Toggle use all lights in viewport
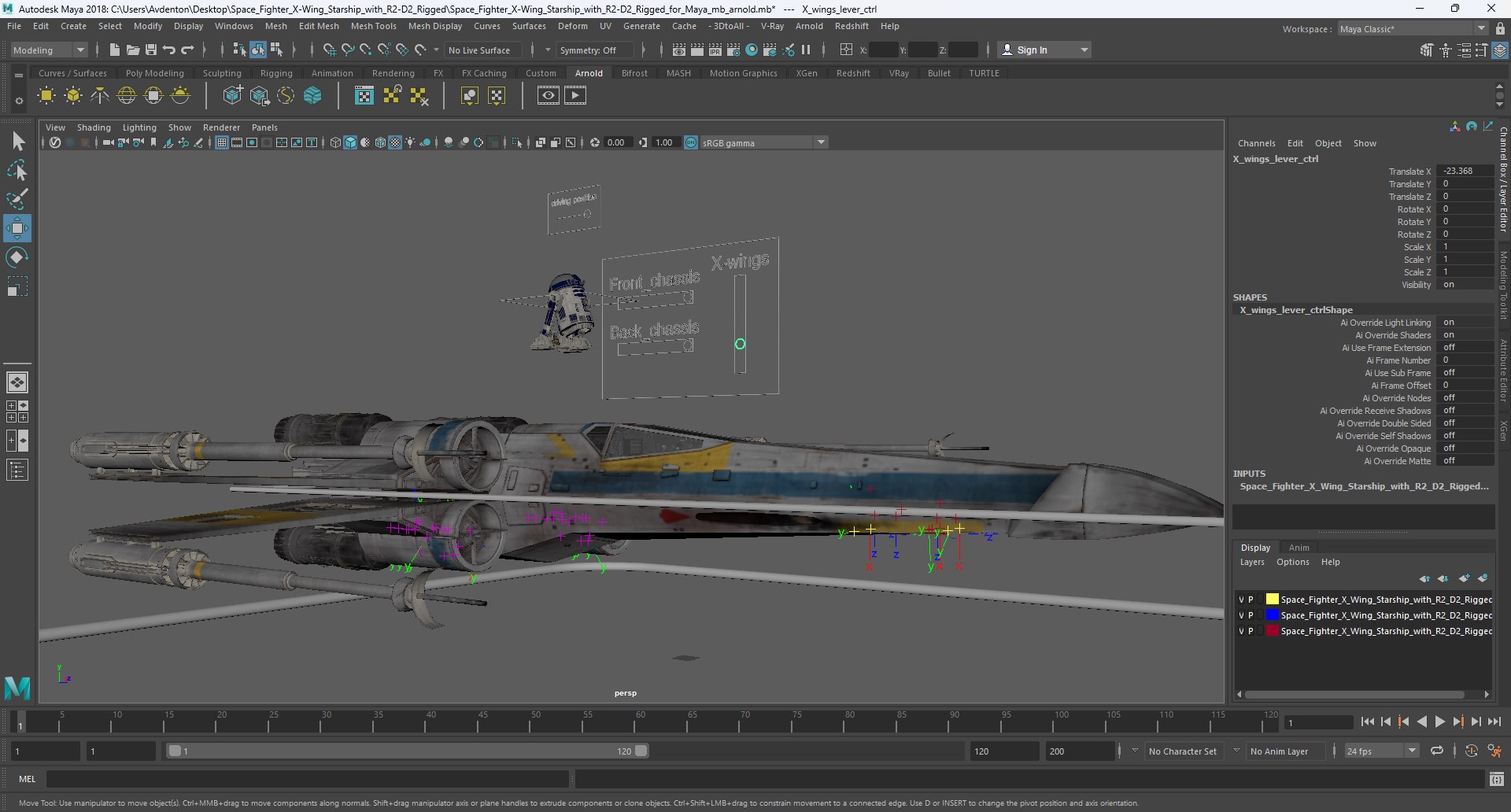Image resolution: width=1511 pixels, height=812 pixels. [410, 142]
